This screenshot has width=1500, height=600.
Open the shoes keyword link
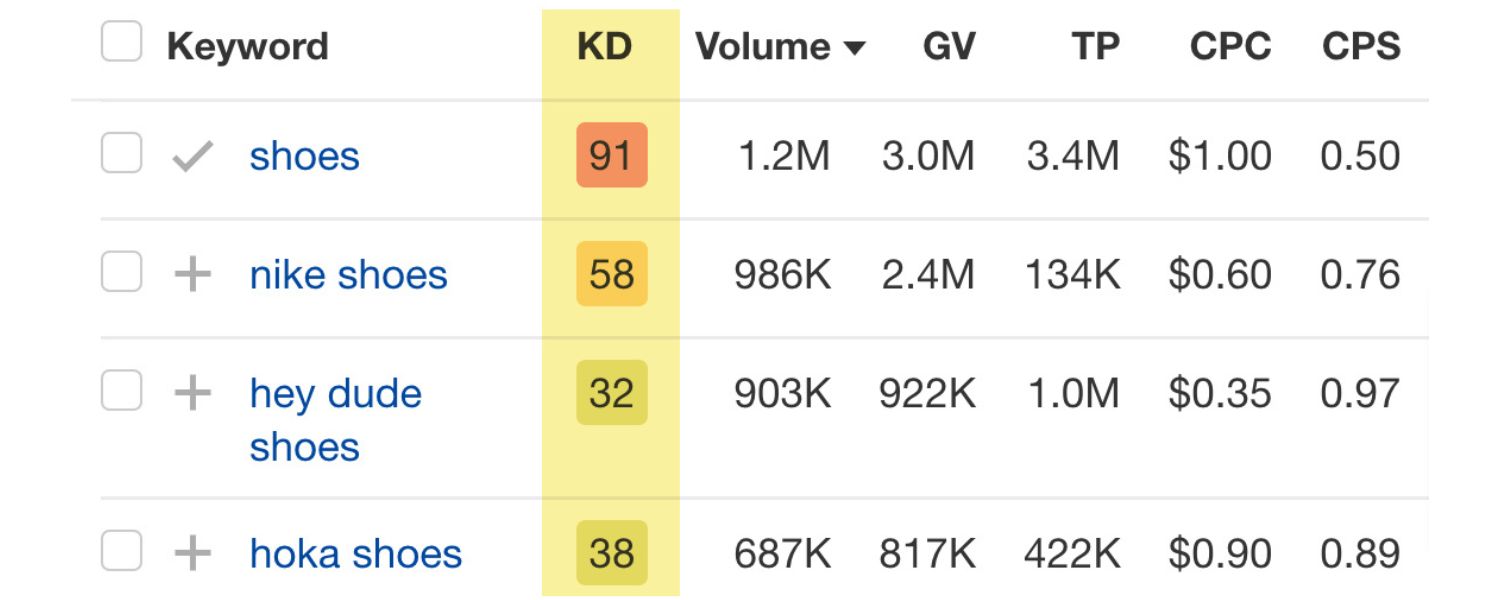(x=303, y=155)
